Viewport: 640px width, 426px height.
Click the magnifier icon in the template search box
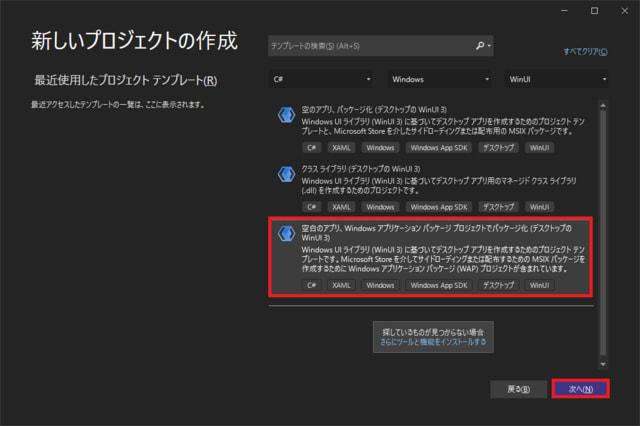point(479,45)
